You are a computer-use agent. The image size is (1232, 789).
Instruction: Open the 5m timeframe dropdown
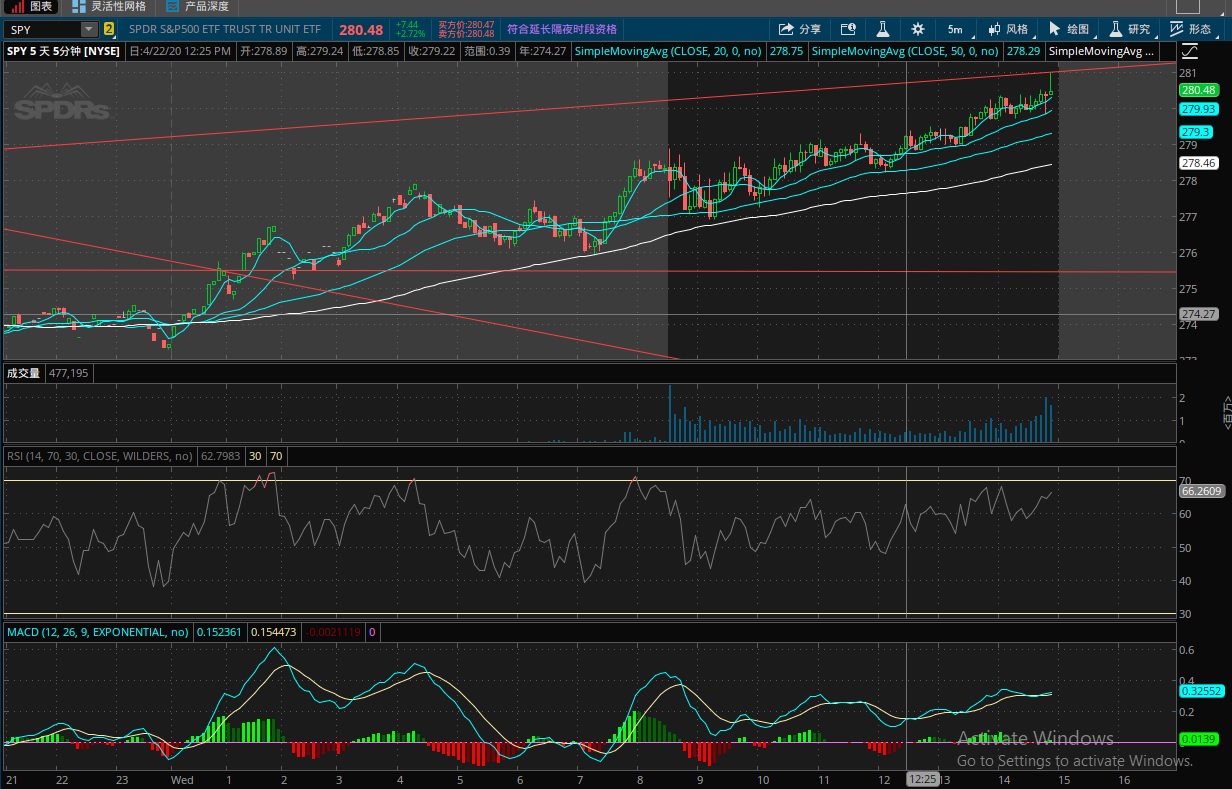[955, 29]
